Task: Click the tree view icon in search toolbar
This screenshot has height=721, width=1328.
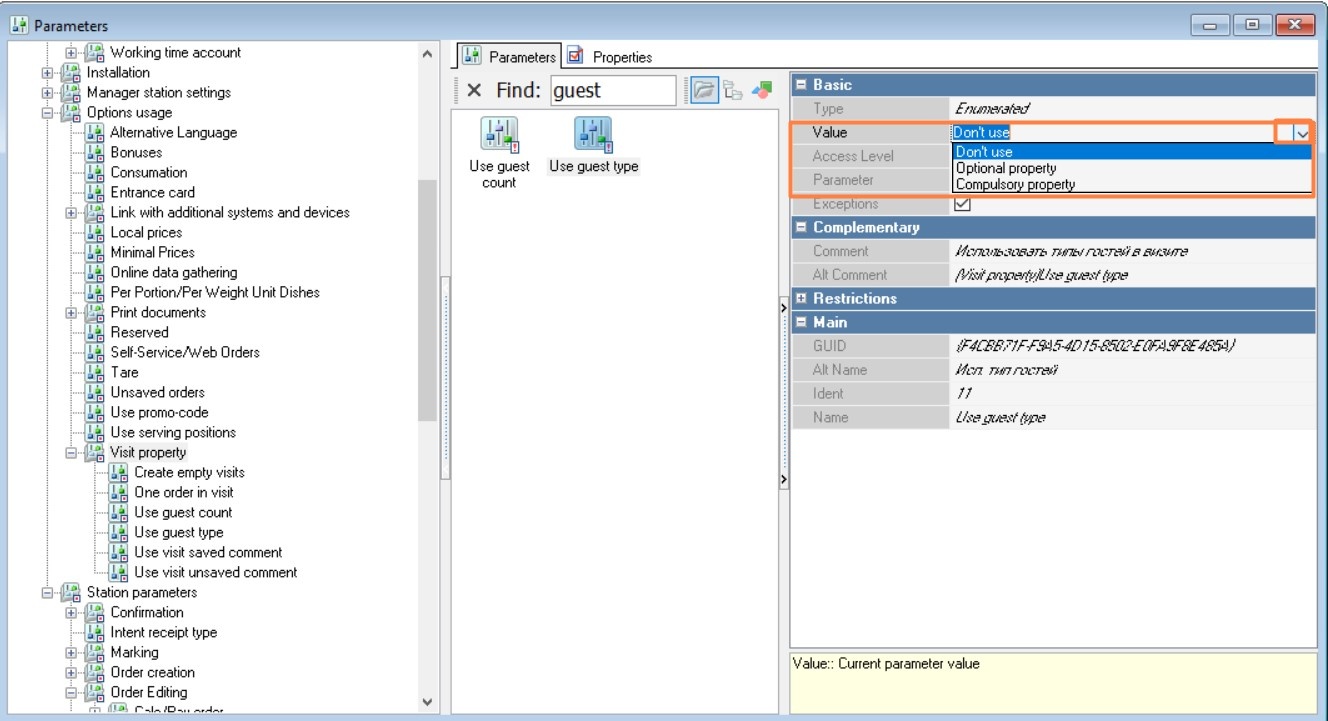Action: [732, 90]
